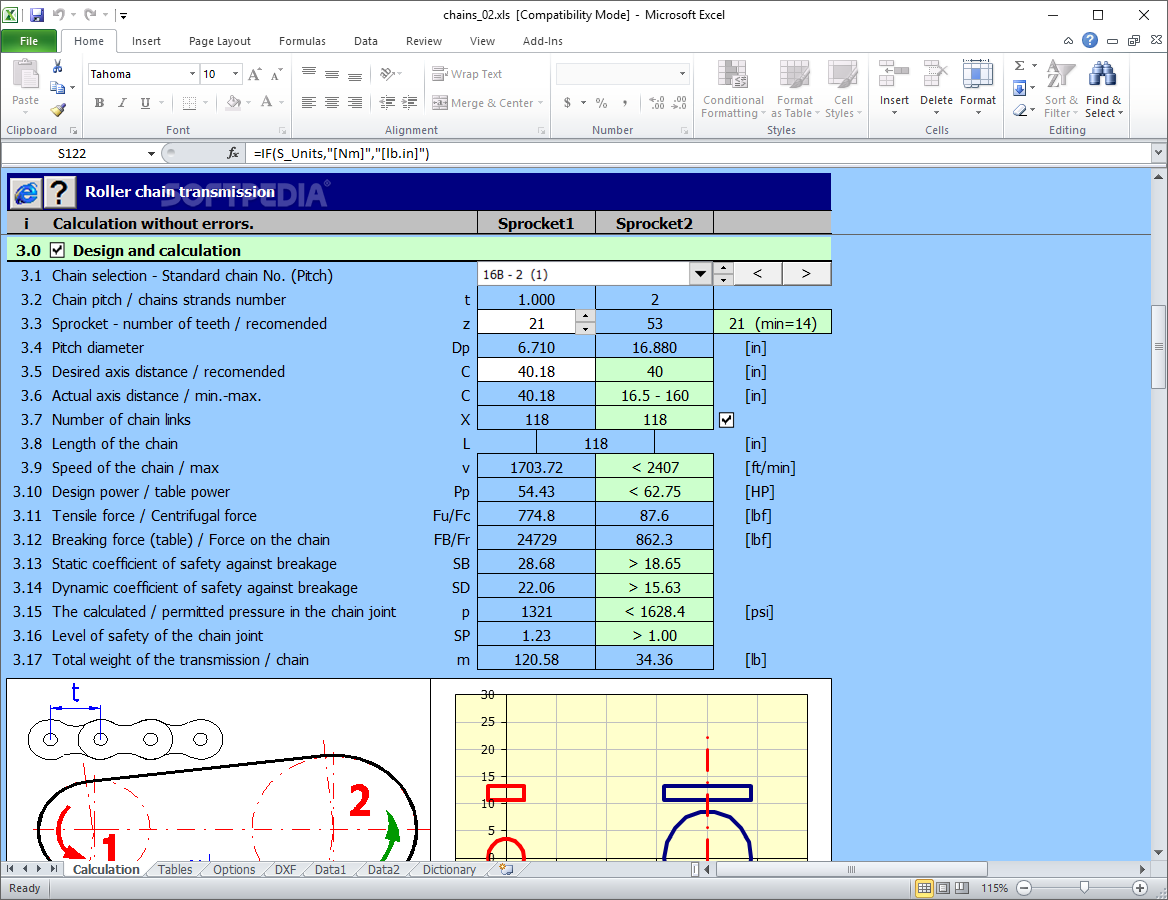Open the Add-Ins ribbon tab
Image resolution: width=1168 pixels, height=900 pixels.
click(x=542, y=41)
